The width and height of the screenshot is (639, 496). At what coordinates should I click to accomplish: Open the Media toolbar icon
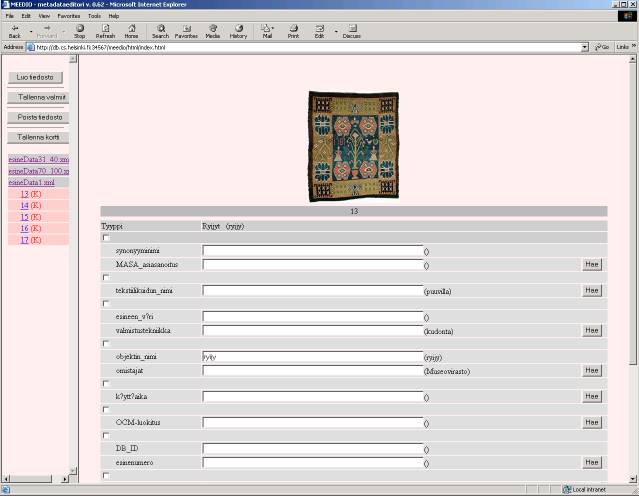tap(212, 31)
